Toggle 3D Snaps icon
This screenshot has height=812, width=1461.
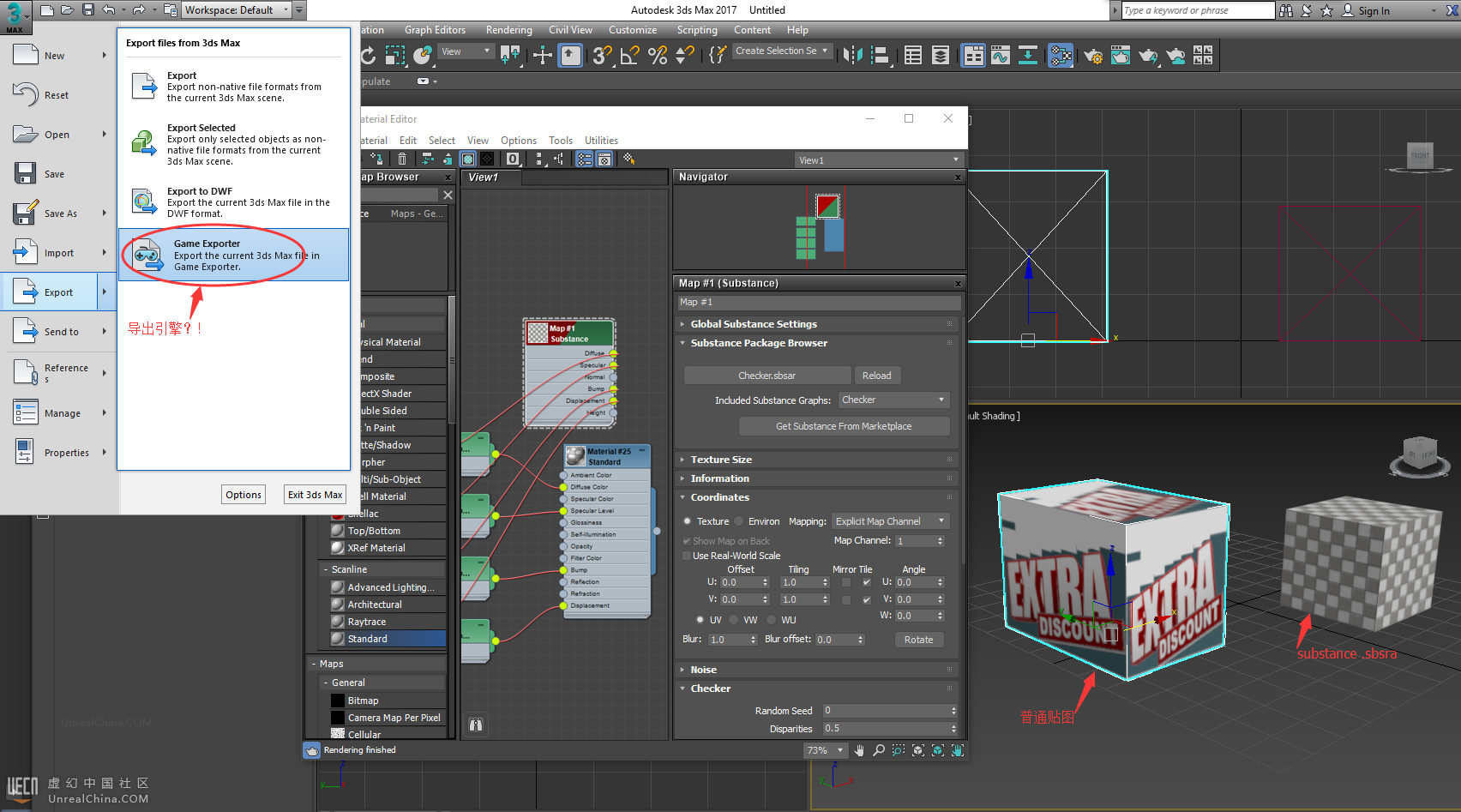pyautogui.click(x=603, y=56)
